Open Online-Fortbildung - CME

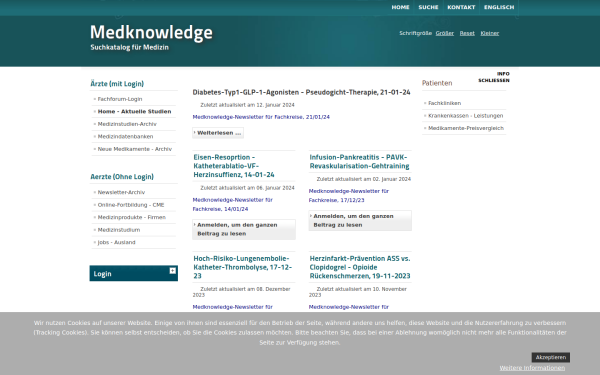point(131,205)
